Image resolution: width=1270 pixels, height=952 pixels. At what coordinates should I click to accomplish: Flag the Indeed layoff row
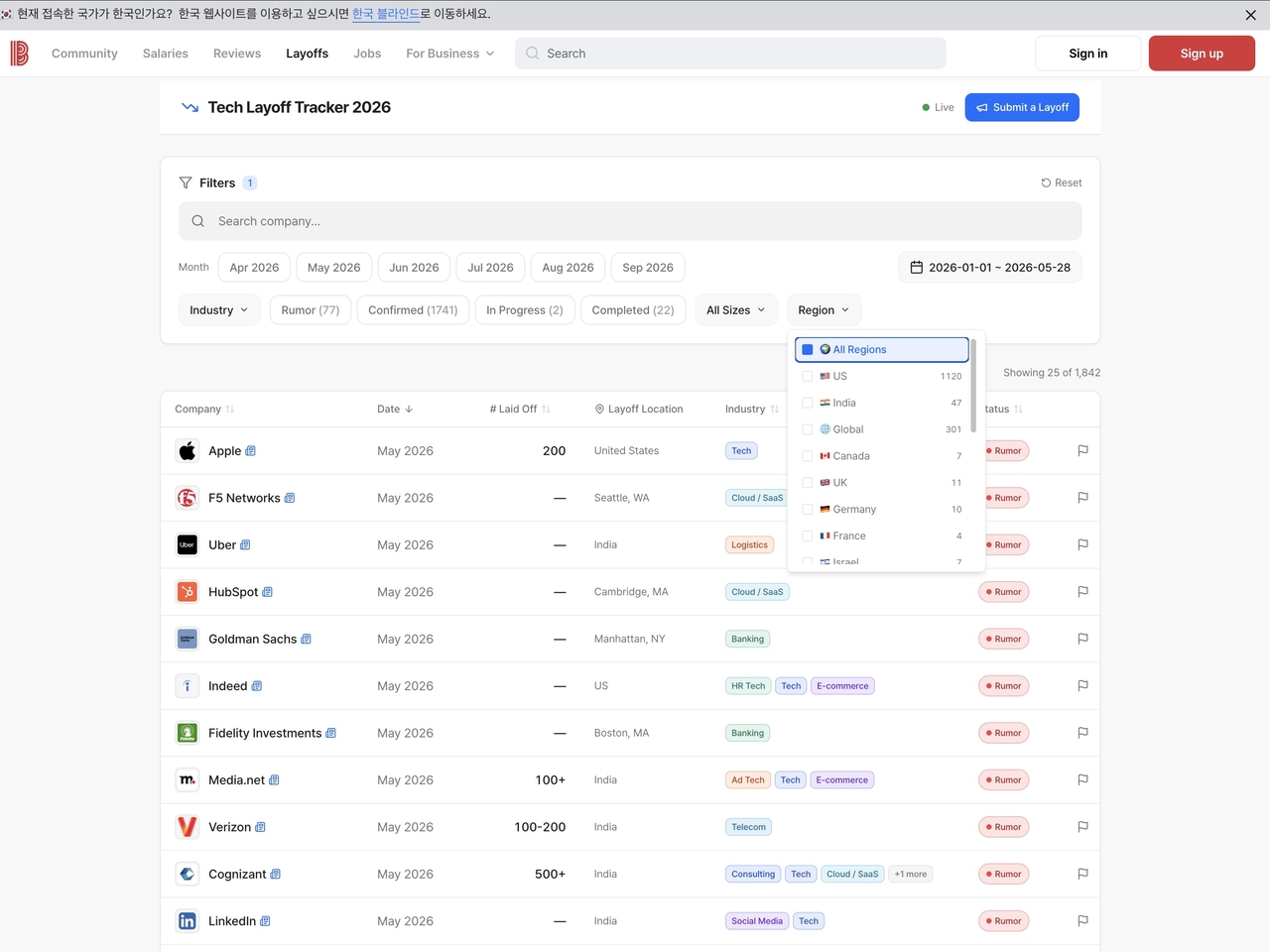pos(1082,686)
